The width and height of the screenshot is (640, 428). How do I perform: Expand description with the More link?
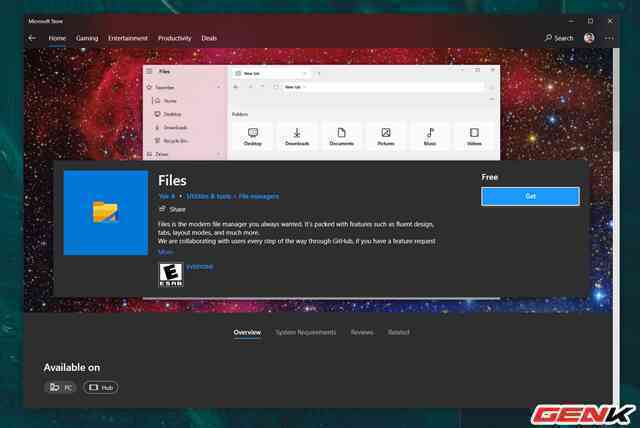pyautogui.click(x=165, y=252)
